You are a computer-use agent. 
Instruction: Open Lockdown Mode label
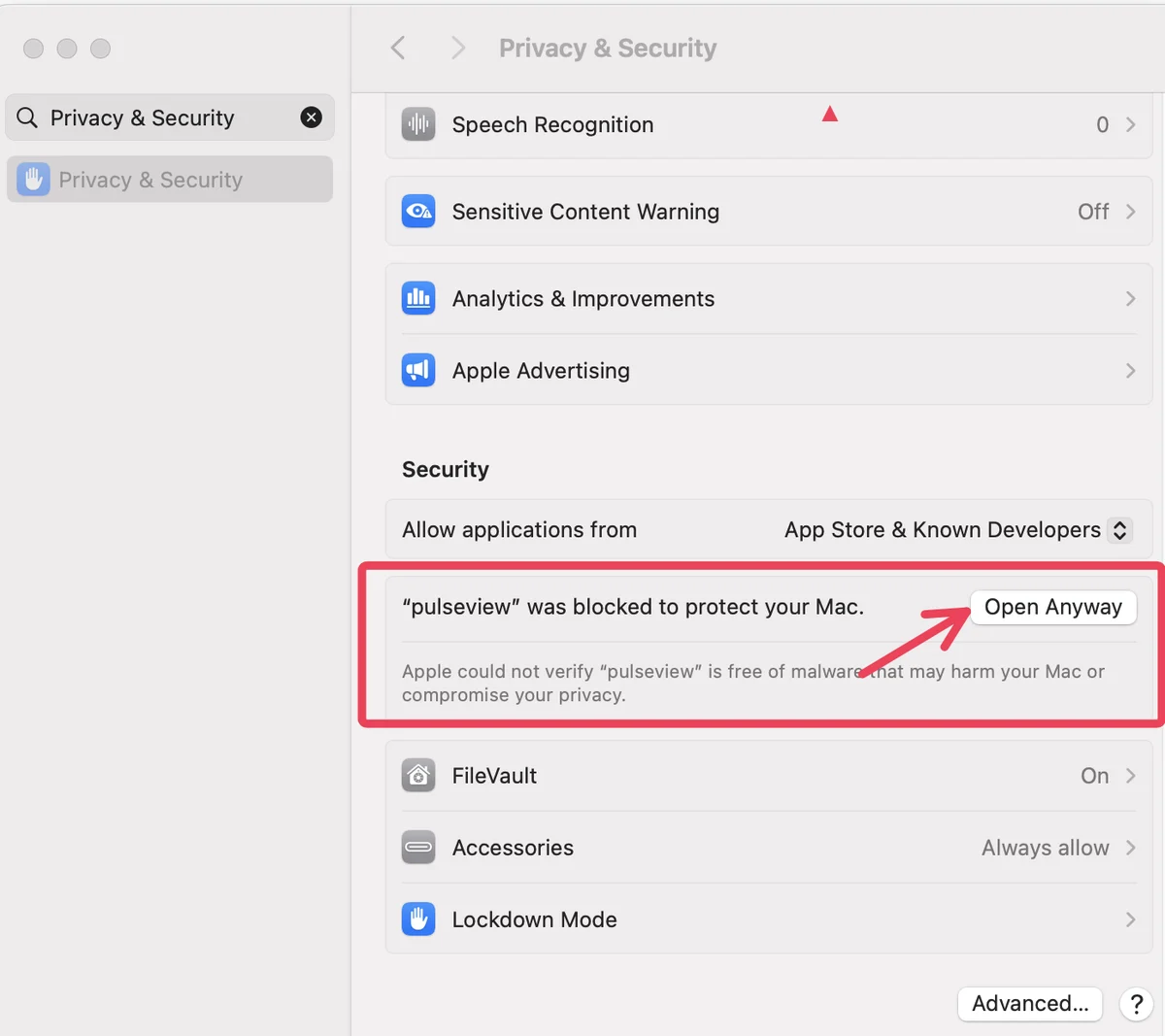pos(534,919)
